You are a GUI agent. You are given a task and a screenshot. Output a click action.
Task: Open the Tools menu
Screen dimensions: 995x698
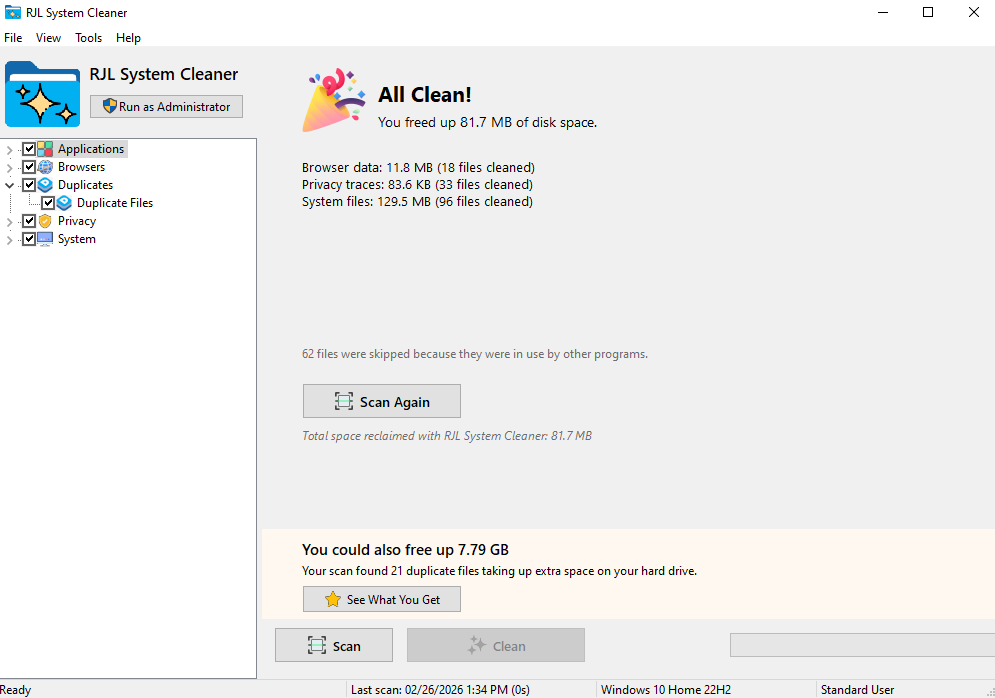coord(88,37)
